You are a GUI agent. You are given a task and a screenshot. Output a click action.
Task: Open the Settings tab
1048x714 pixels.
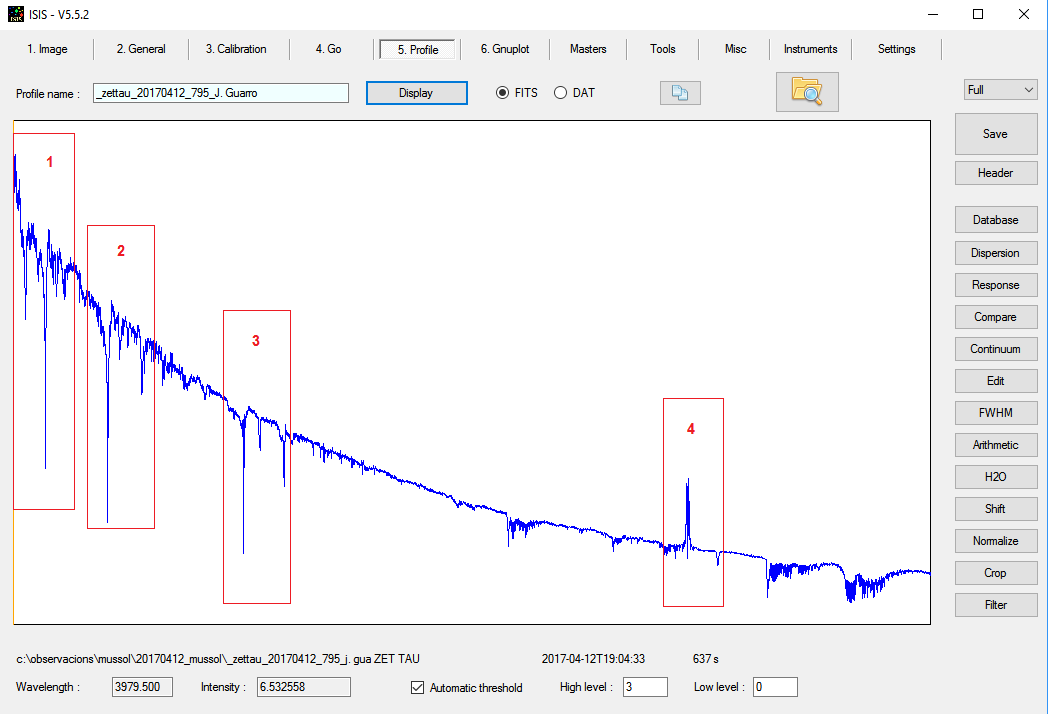pos(896,49)
